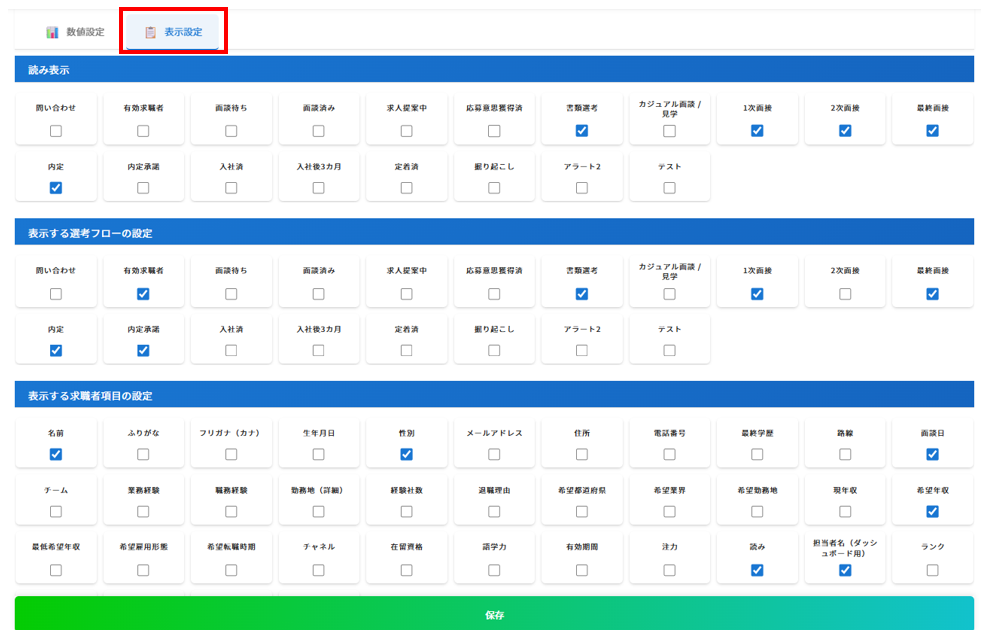
Task: Uncheck 有効求職者 in 表示する選考フローの設定
Action: pyautogui.click(x=143, y=294)
